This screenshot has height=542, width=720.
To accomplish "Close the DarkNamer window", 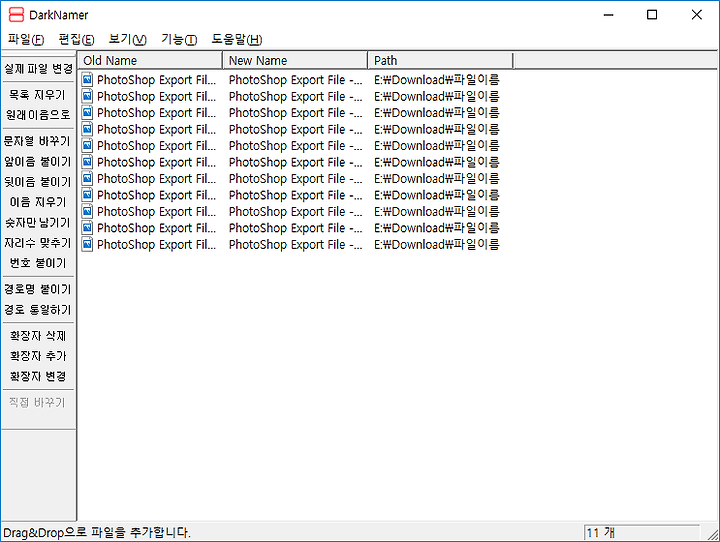I will [696, 15].
